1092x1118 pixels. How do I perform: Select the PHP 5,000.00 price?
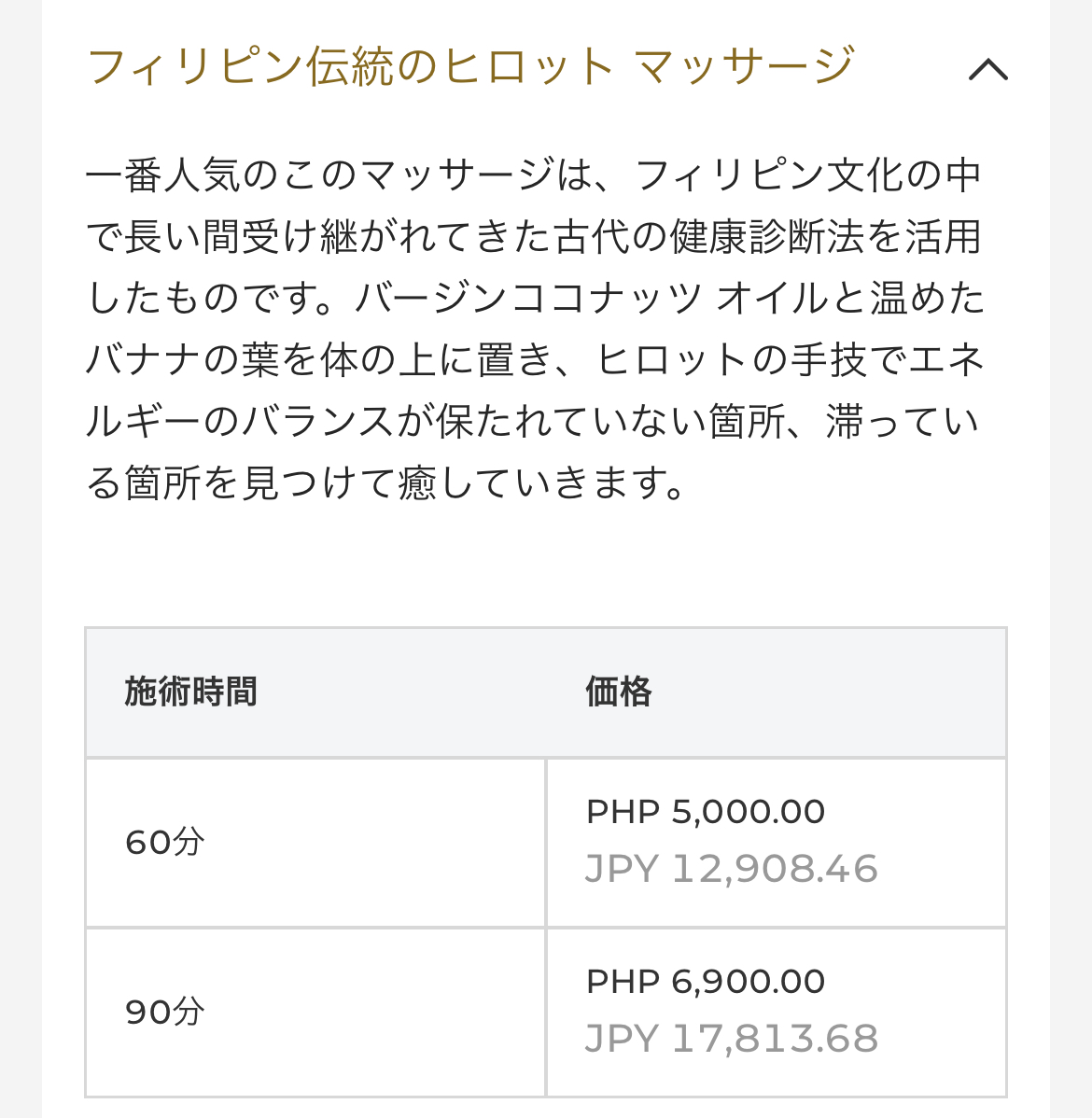(706, 811)
